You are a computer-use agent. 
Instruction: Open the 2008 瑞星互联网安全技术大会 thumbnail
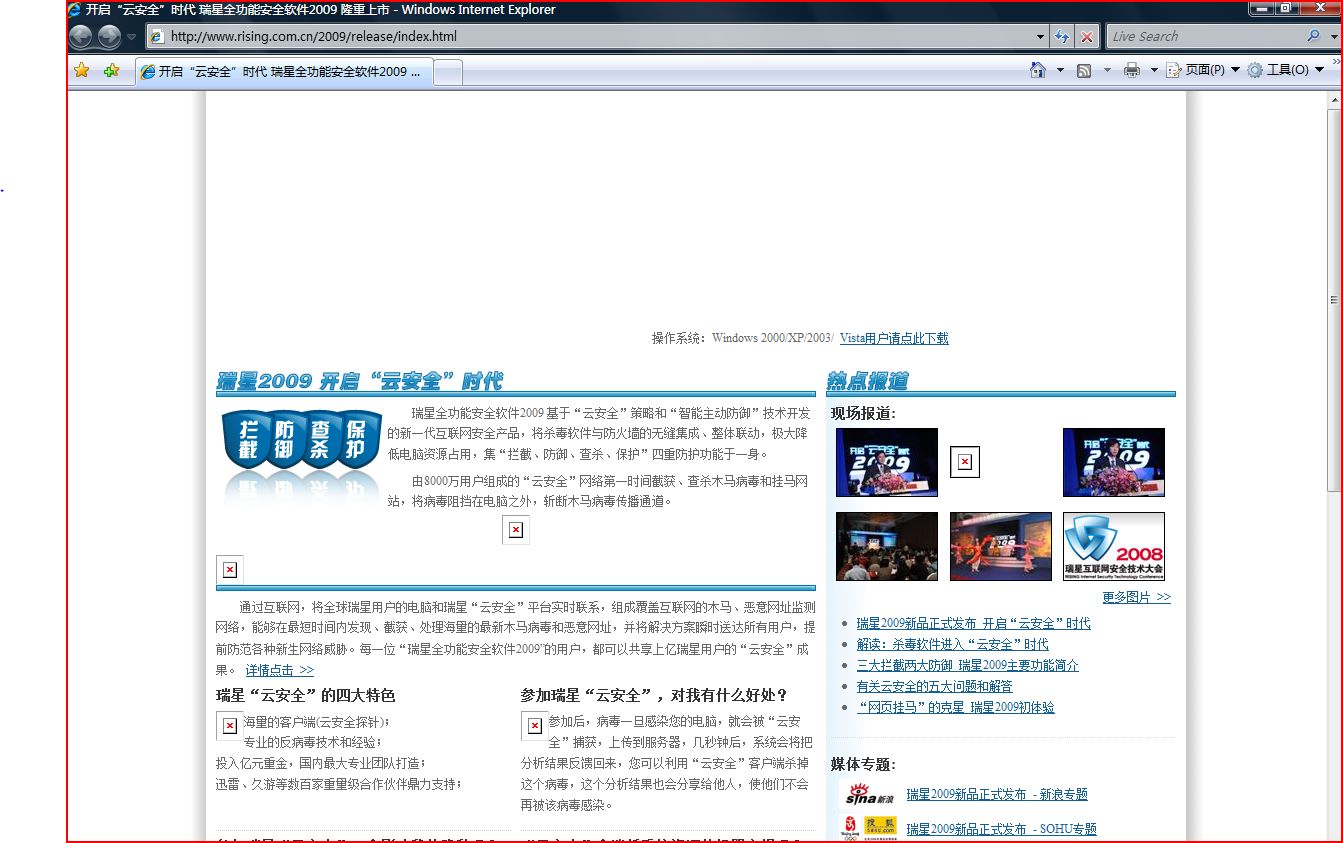[x=1113, y=546]
